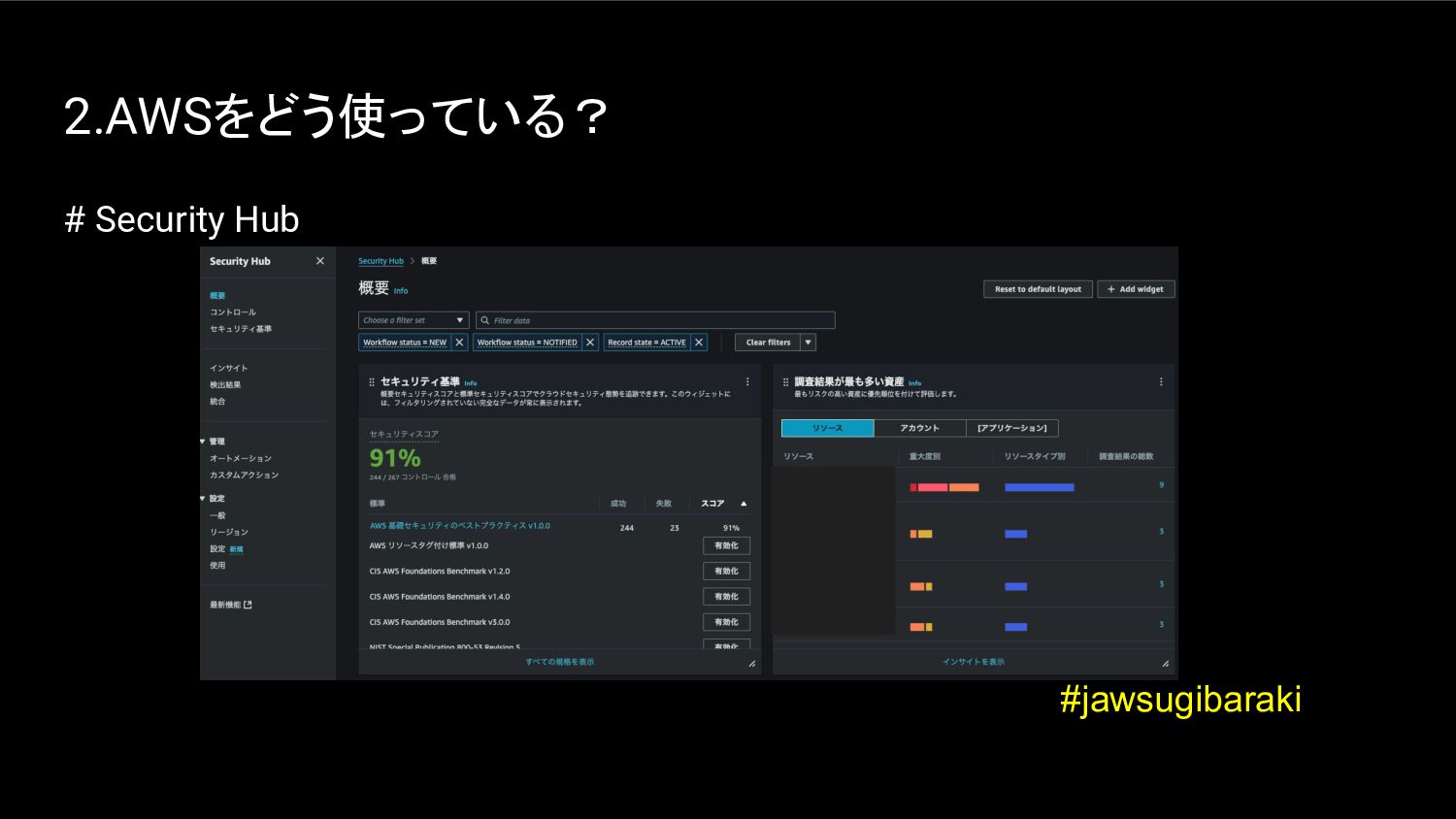Enable CIS AWS Foundations Benchmark v1.4.0
The width and height of the screenshot is (1456, 819).
pyautogui.click(x=726, y=597)
